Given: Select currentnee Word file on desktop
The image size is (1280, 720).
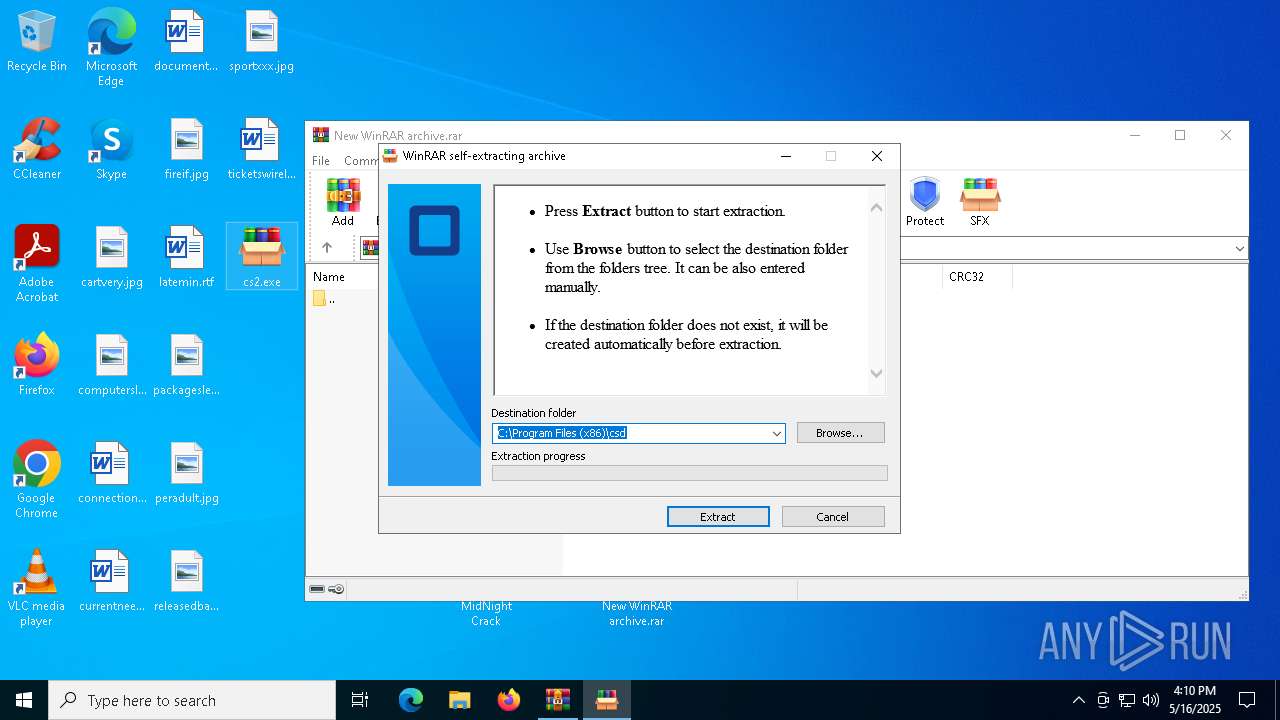Looking at the screenshot, I should tap(111, 582).
